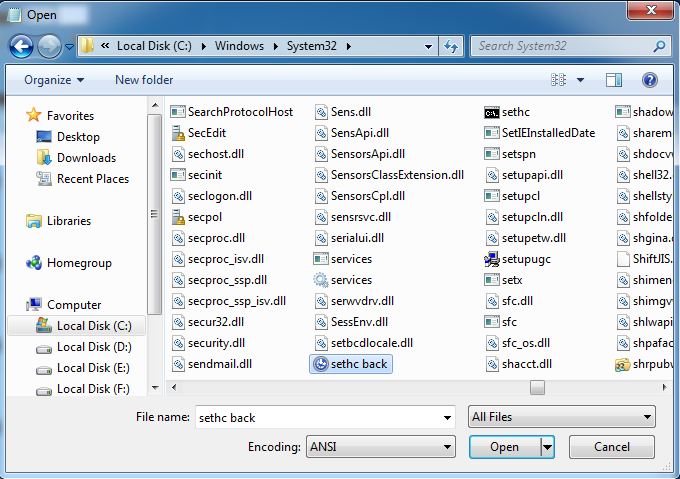Open the All Files type dropdown
The height and width of the screenshot is (479, 680).
click(562, 417)
